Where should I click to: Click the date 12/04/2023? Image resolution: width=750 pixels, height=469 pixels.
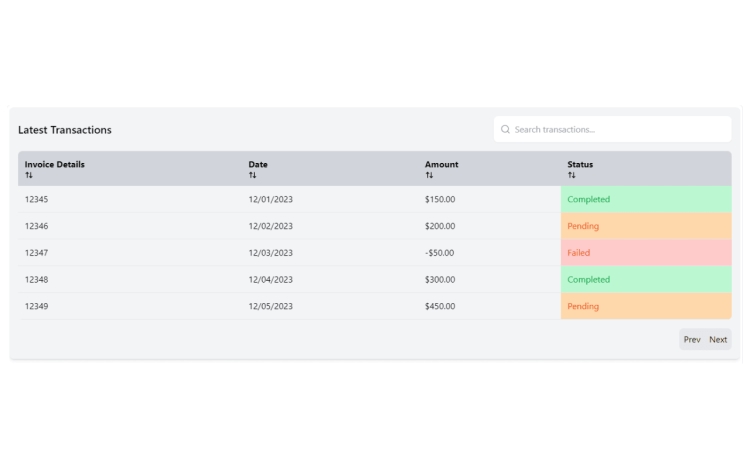point(270,280)
